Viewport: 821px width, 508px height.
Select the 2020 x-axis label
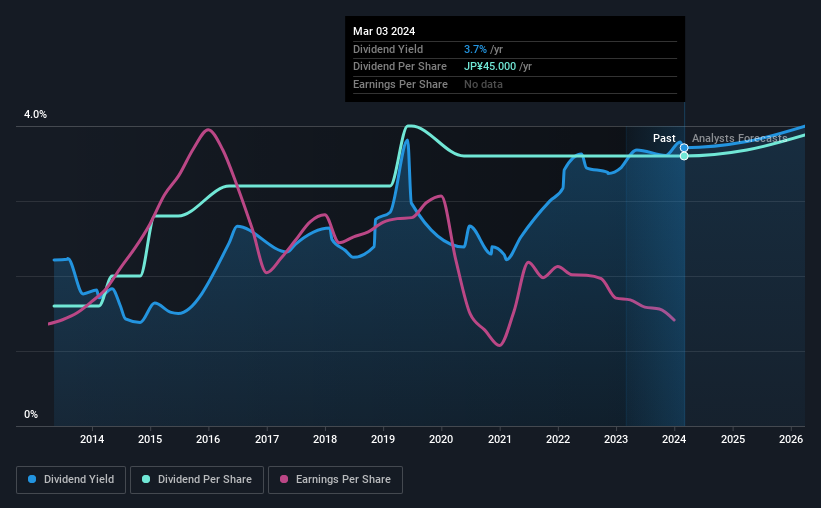tap(441, 439)
